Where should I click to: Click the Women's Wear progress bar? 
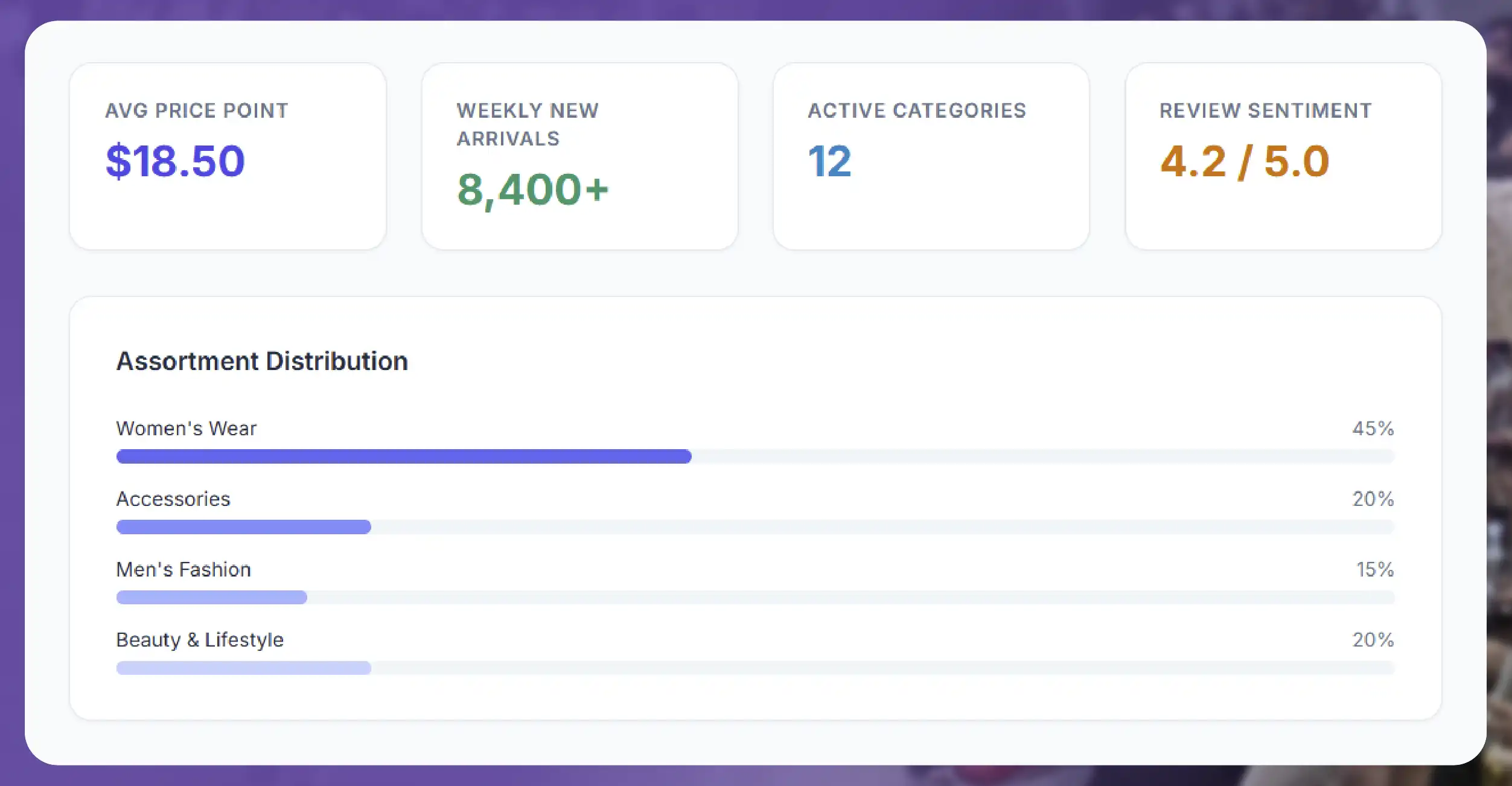(x=755, y=456)
